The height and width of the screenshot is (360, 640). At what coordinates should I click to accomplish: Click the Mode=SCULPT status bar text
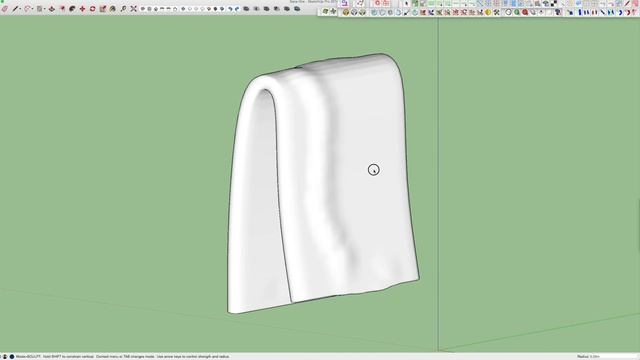[29, 357]
